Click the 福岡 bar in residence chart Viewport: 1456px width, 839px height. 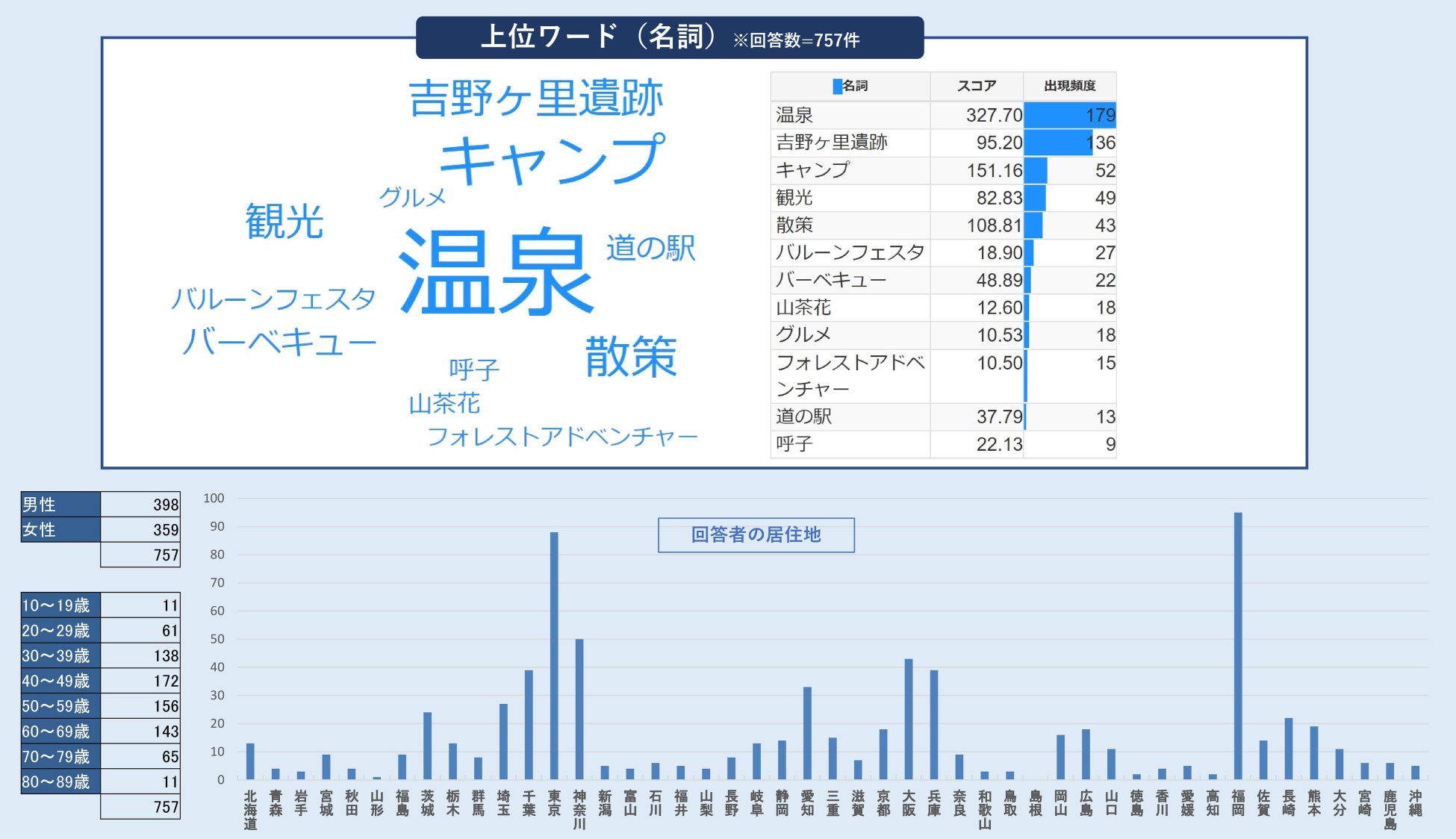point(1238,646)
